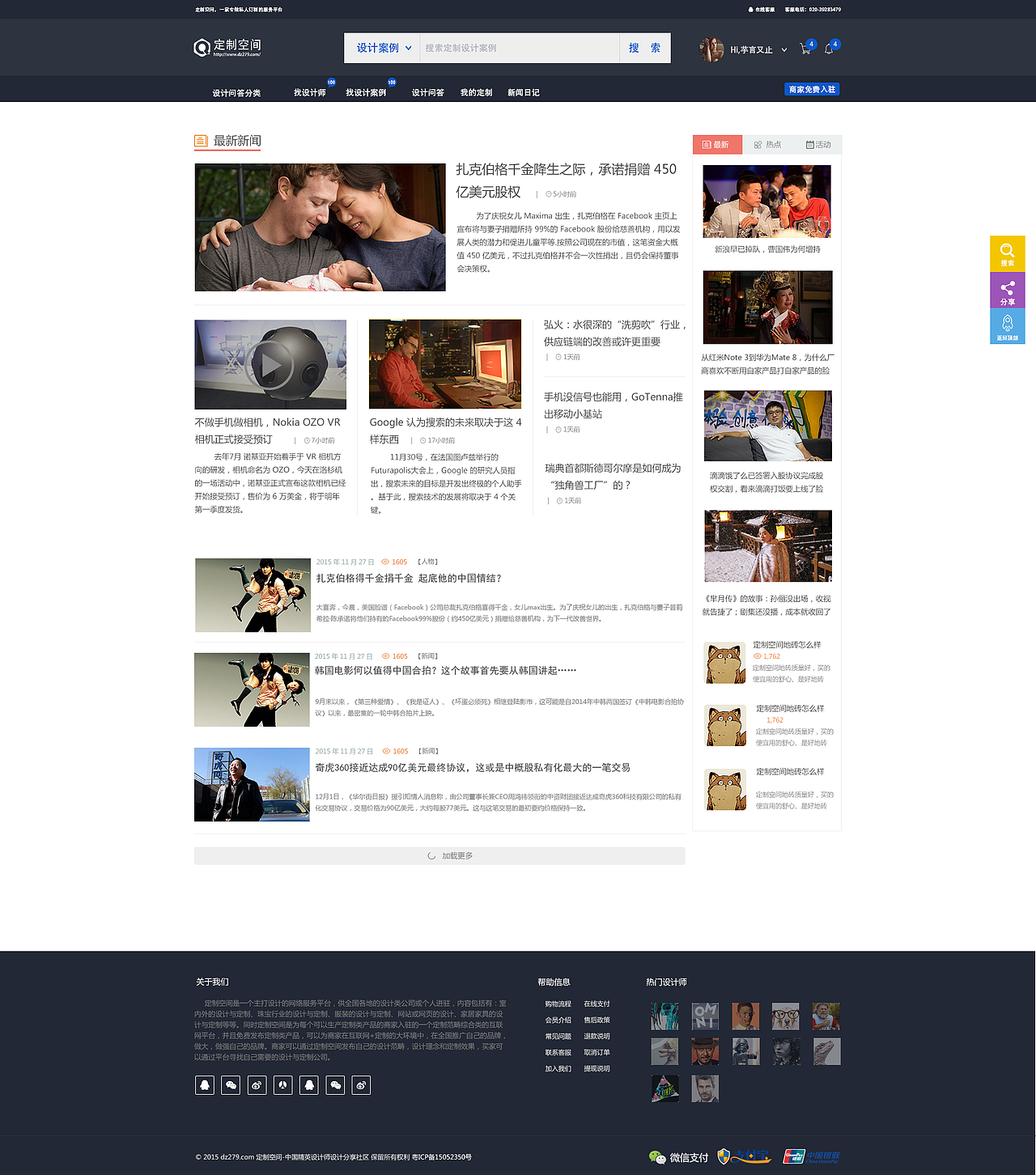This screenshot has width=1036, height=1175.
Task: Open the dog-with-glasses designer avatar
Action: pyautogui.click(x=786, y=1016)
